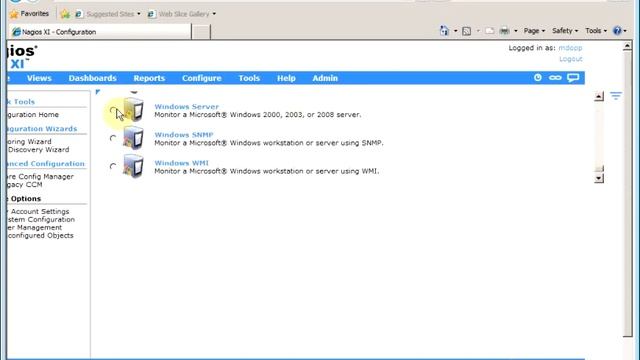The width and height of the screenshot is (640, 360).
Task: Select the Windows SNMP radio button
Action: pos(113,138)
